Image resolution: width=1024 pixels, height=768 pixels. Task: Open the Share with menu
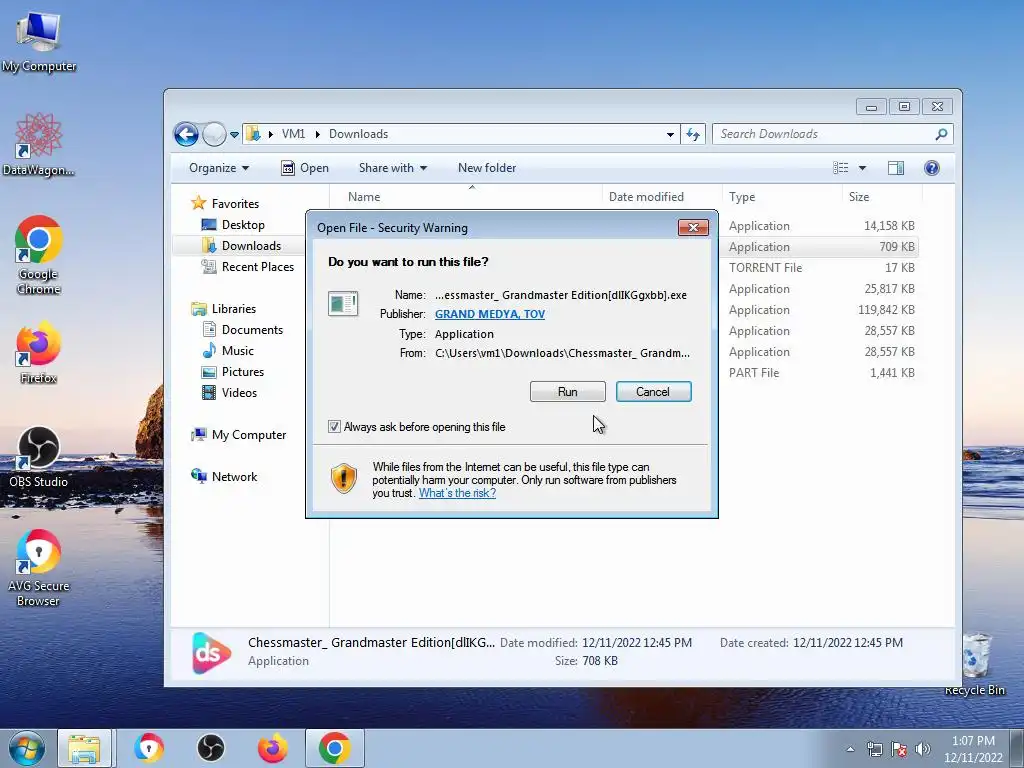(x=392, y=168)
